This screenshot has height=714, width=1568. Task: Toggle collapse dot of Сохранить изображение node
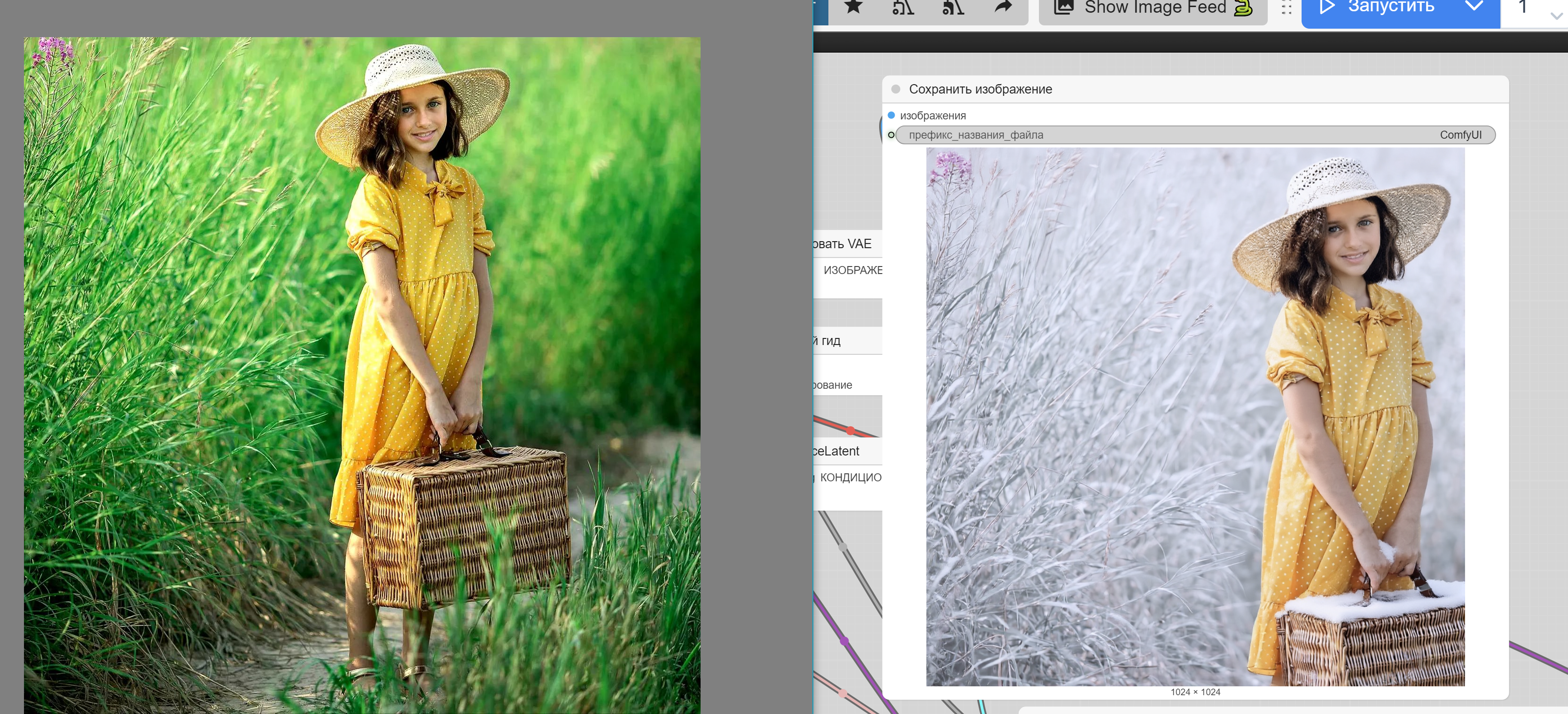click(x=896, y=89)
